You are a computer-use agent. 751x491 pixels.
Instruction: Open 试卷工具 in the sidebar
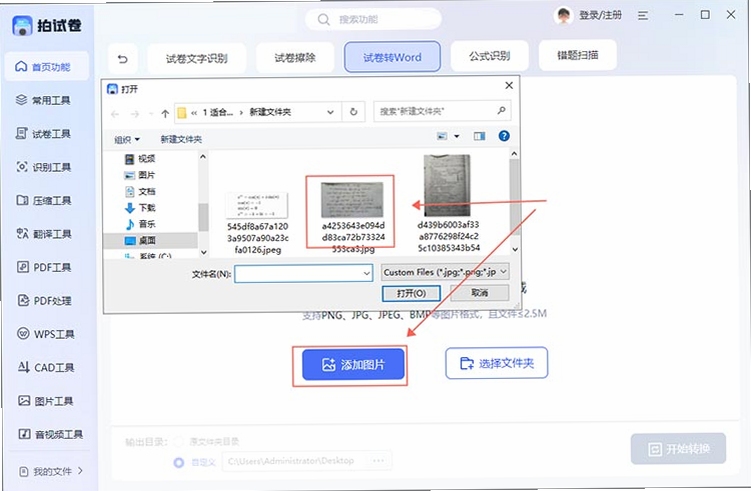46,134
